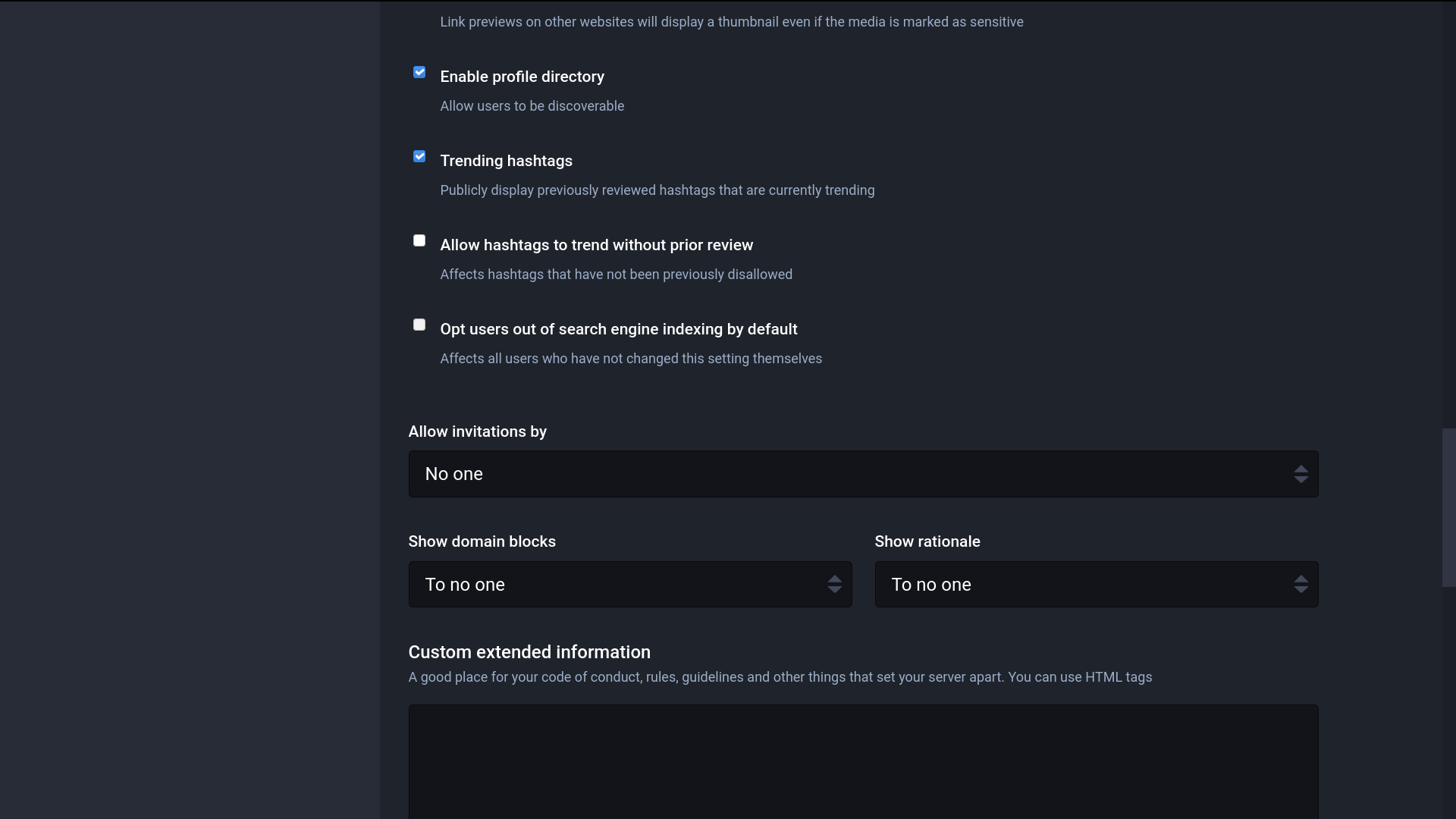Viewport: 1456px width, 819px height.
Task: Click the page vertical scrollbar thumb
Action: 1448,507
